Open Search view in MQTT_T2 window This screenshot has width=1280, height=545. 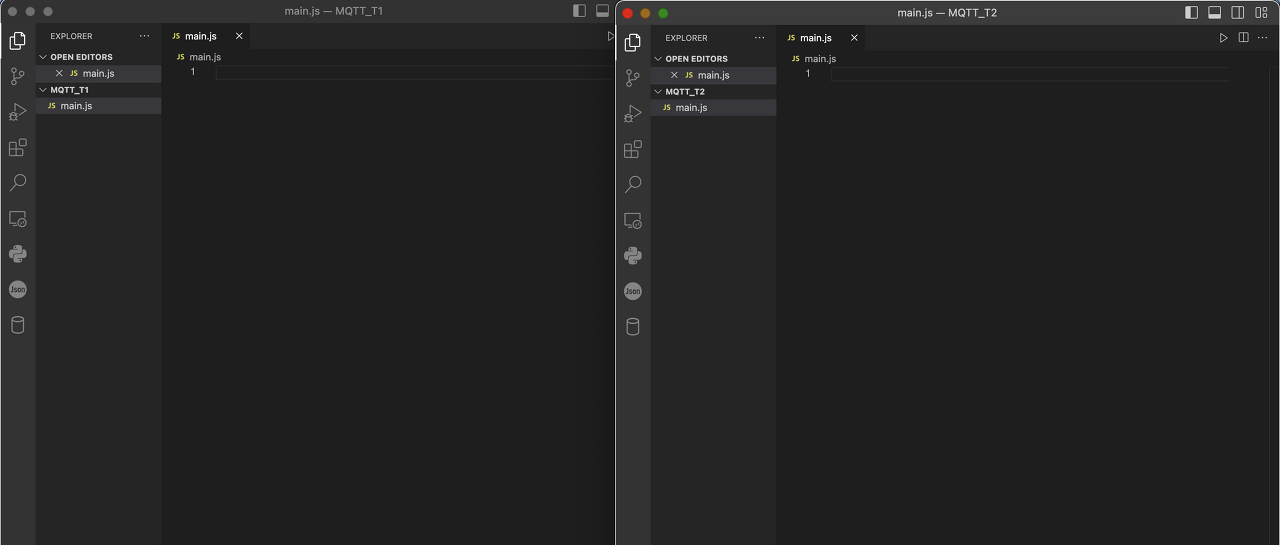(x=632, y=185)
